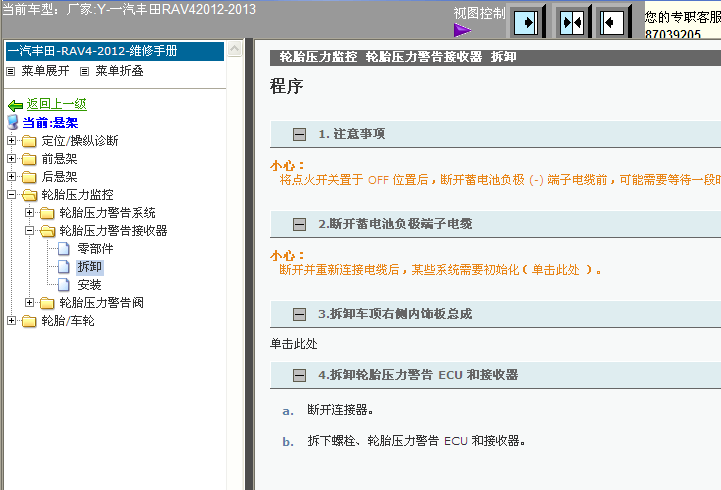
Task: Click the 轮胎压力警告系统 folder icon
Action: pyautogui.click(x=47, y=213)
